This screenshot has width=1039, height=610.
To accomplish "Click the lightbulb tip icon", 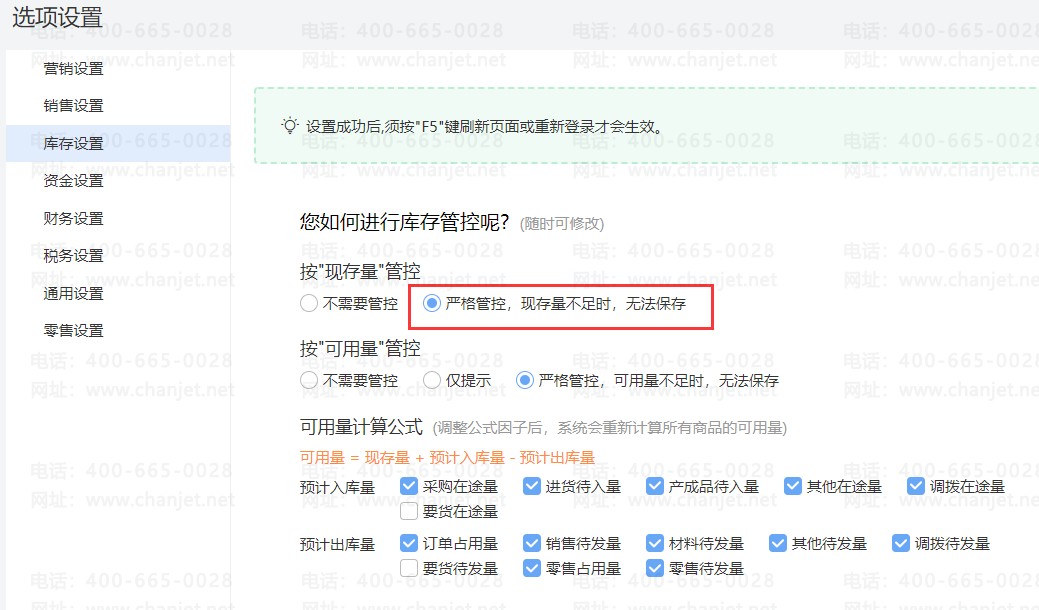I will click(x=290, y=125).
